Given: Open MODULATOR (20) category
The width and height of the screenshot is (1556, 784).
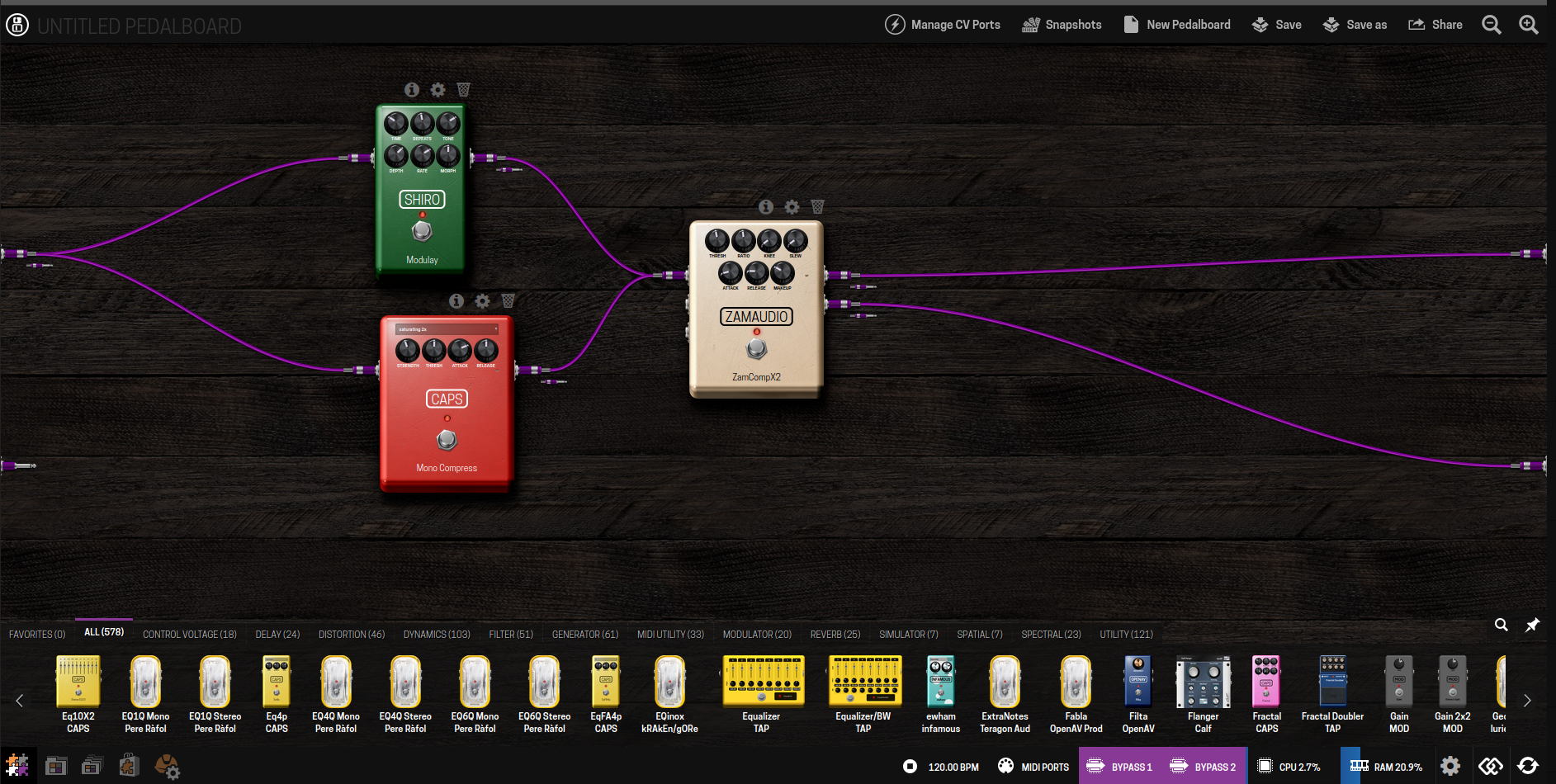Looking at the screenshot, I should click(757, 635).
